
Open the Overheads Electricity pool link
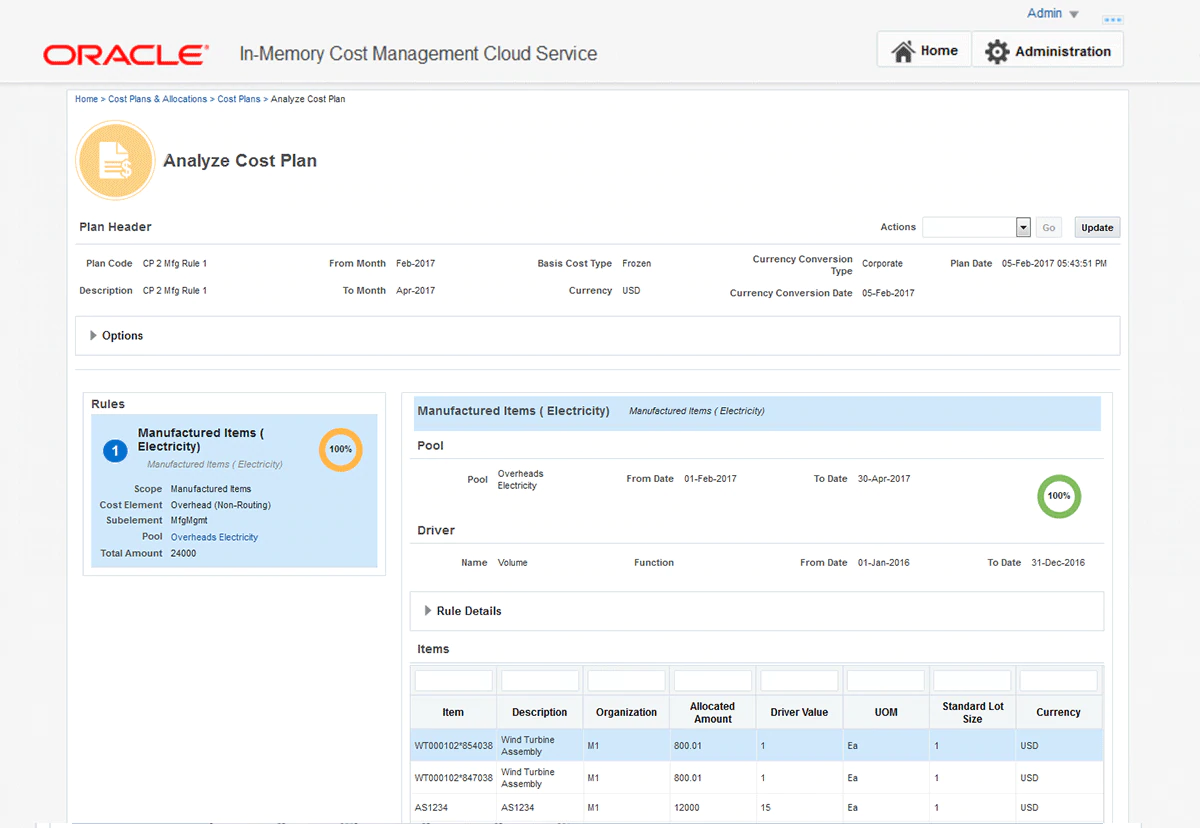coord(214,537)
